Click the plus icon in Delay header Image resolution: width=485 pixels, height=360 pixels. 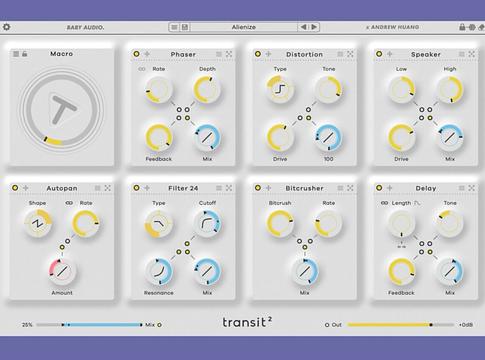click(390, 188)
